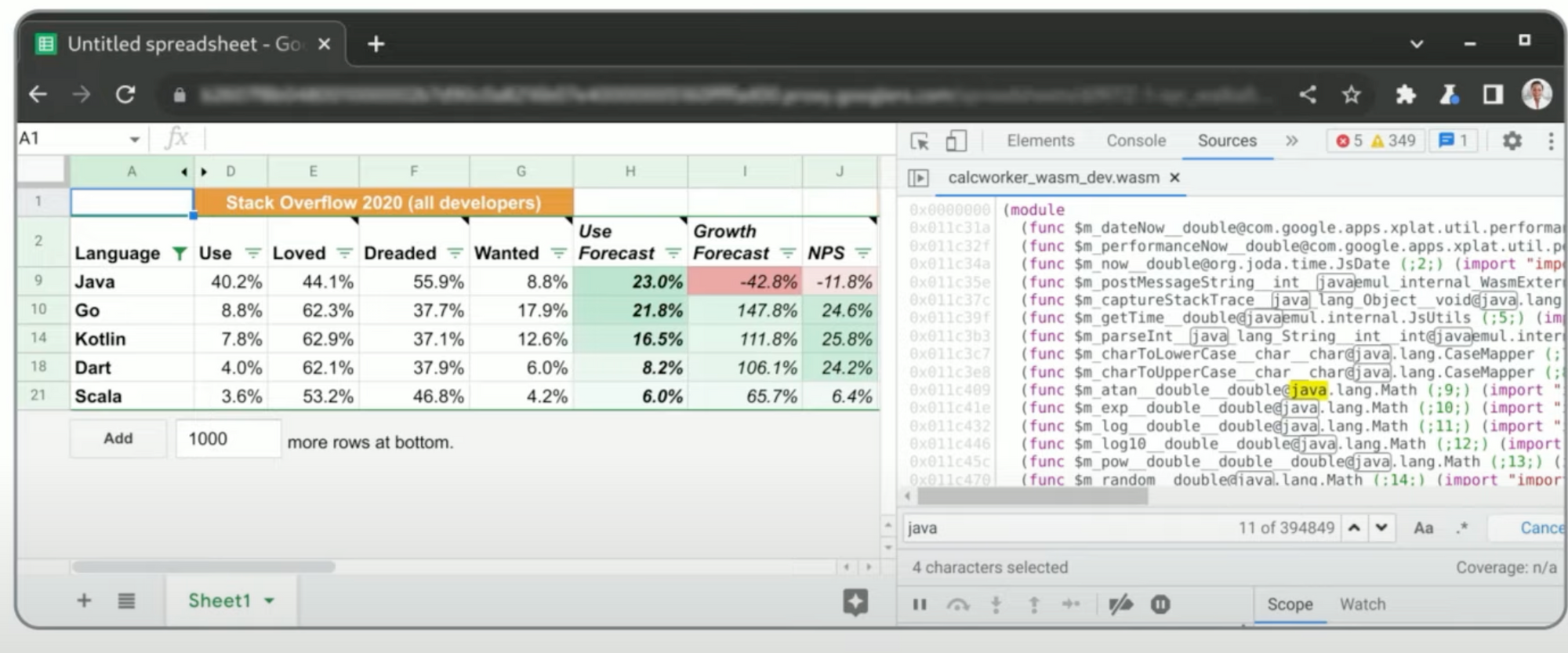Click the Add rows button
The width and height of the screenshot is (1568, 653).
(x=118, y=439)
